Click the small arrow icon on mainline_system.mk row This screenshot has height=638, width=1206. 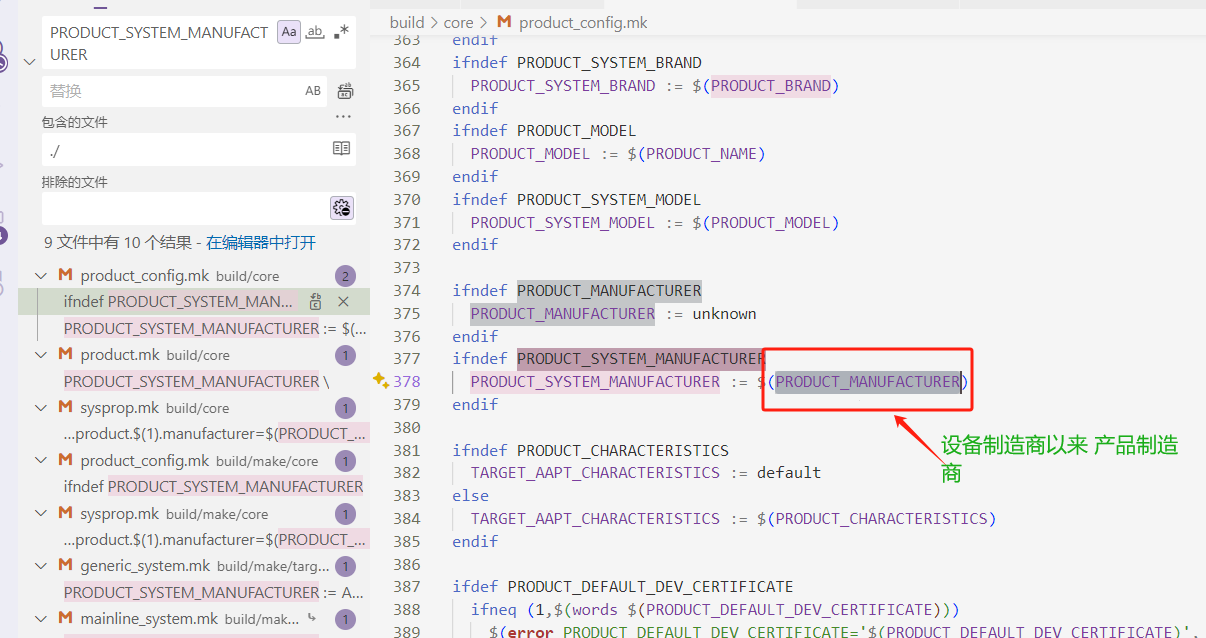point(312,618)
